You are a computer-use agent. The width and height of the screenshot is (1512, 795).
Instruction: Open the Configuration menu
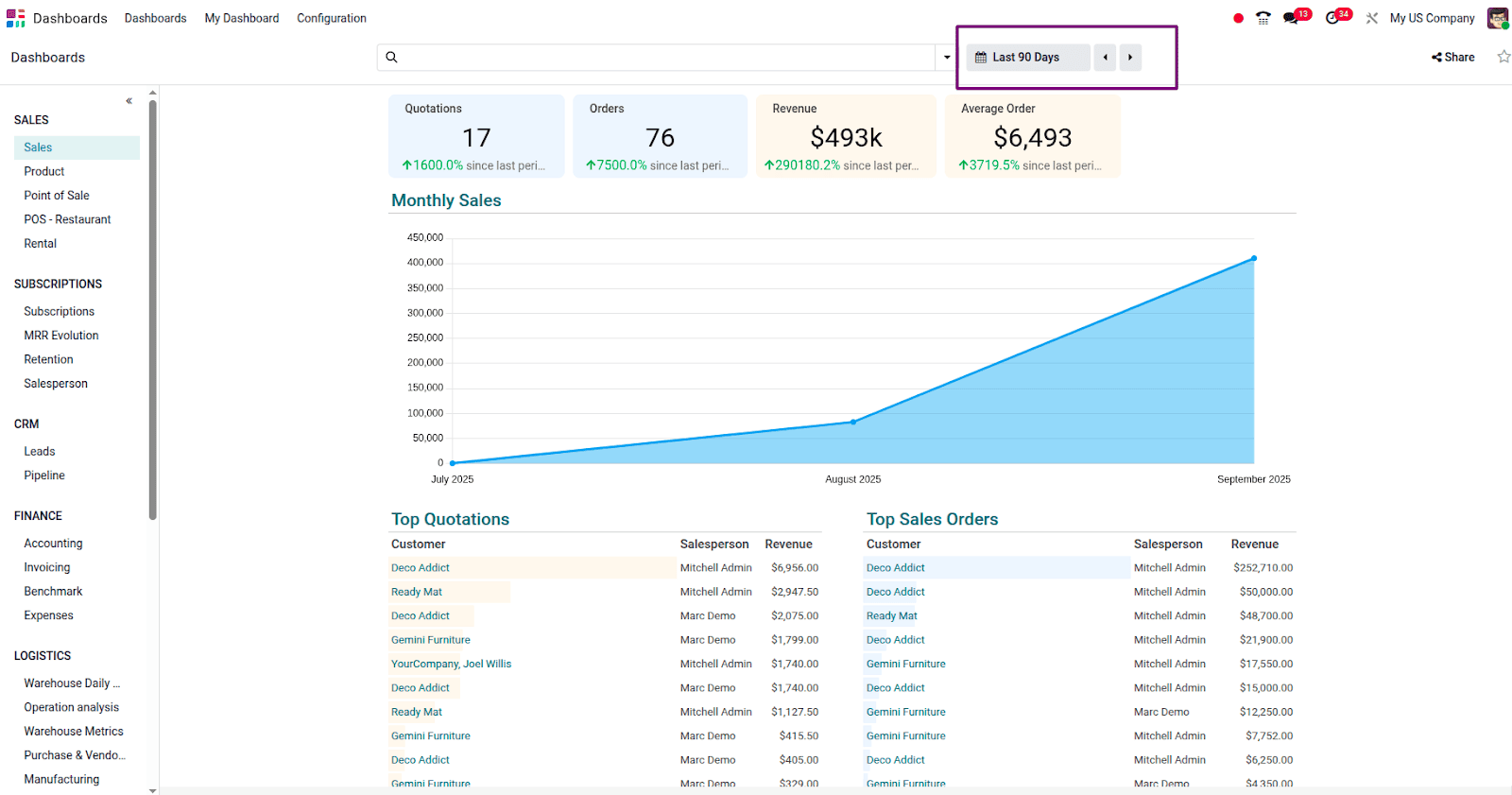click(x=332, y=18)
